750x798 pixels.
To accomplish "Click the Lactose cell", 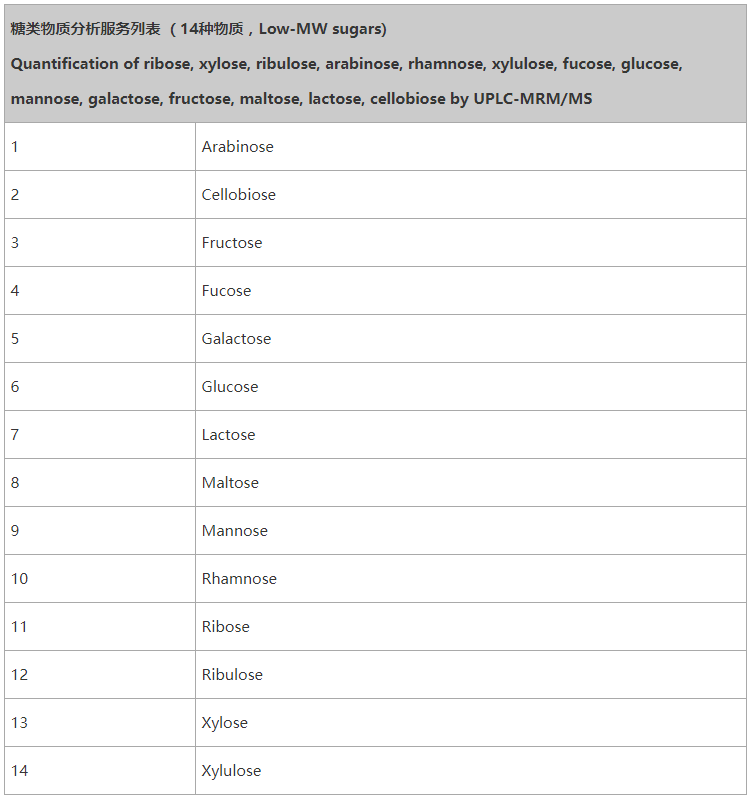I will point(471,435).
